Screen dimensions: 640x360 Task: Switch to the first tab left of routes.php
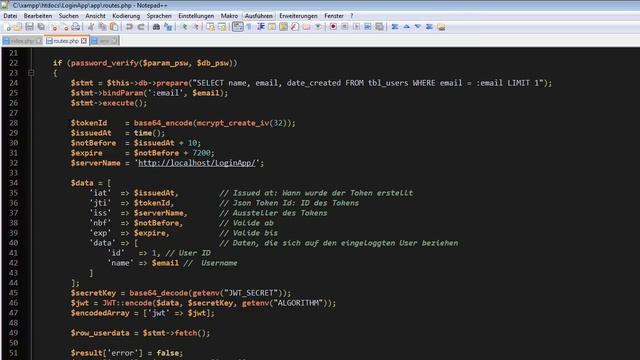22,41
